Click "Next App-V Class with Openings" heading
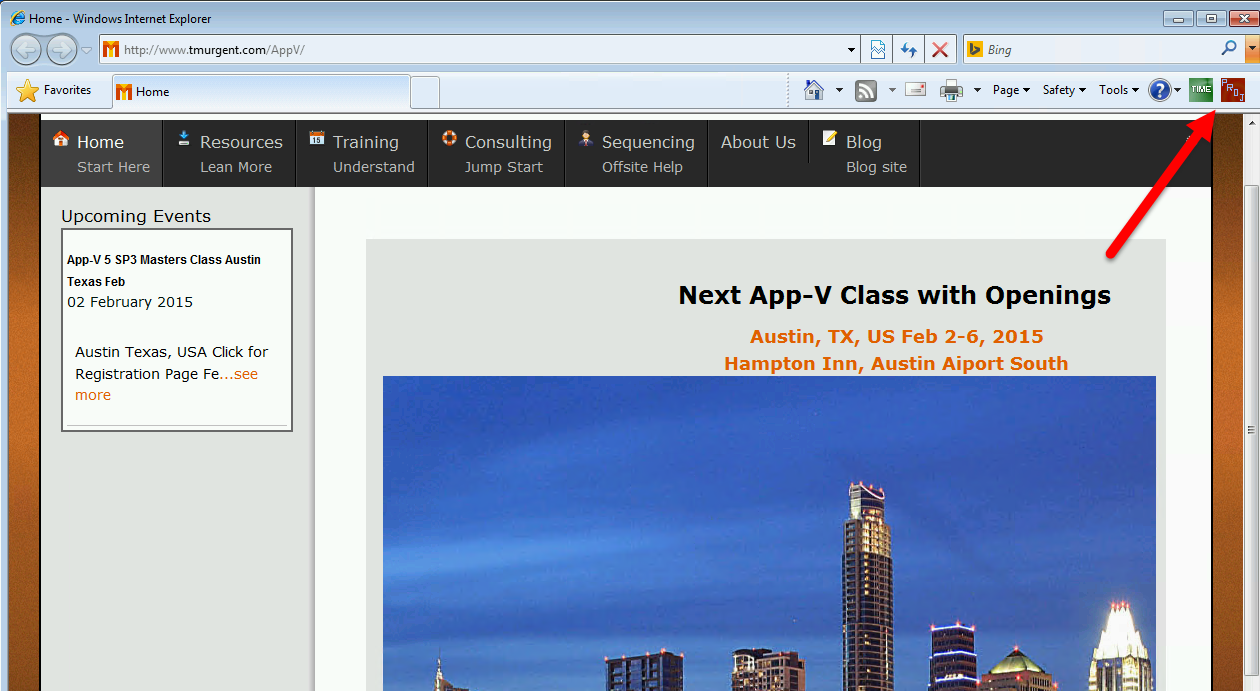Image resolution: width=1260 pixels, height=691 pixels. point(895,295)
